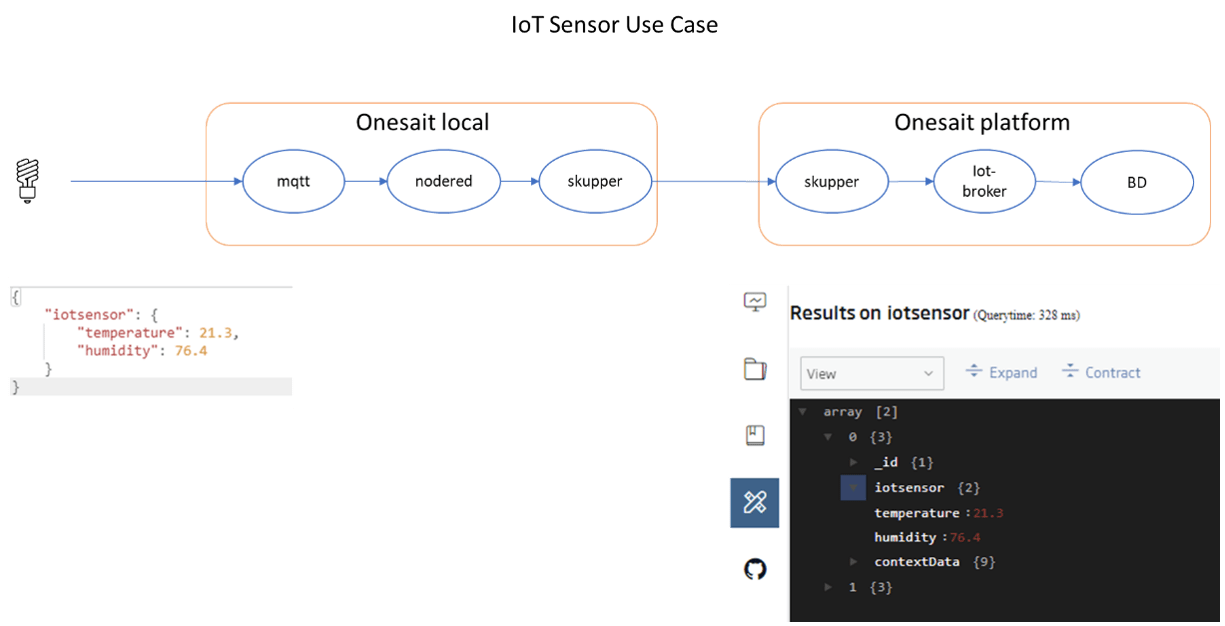Image resolution: width=1225 pixels, height=626 pixels.
Task: Expand the 1 {3} array entry
Action: click(828, 587)
